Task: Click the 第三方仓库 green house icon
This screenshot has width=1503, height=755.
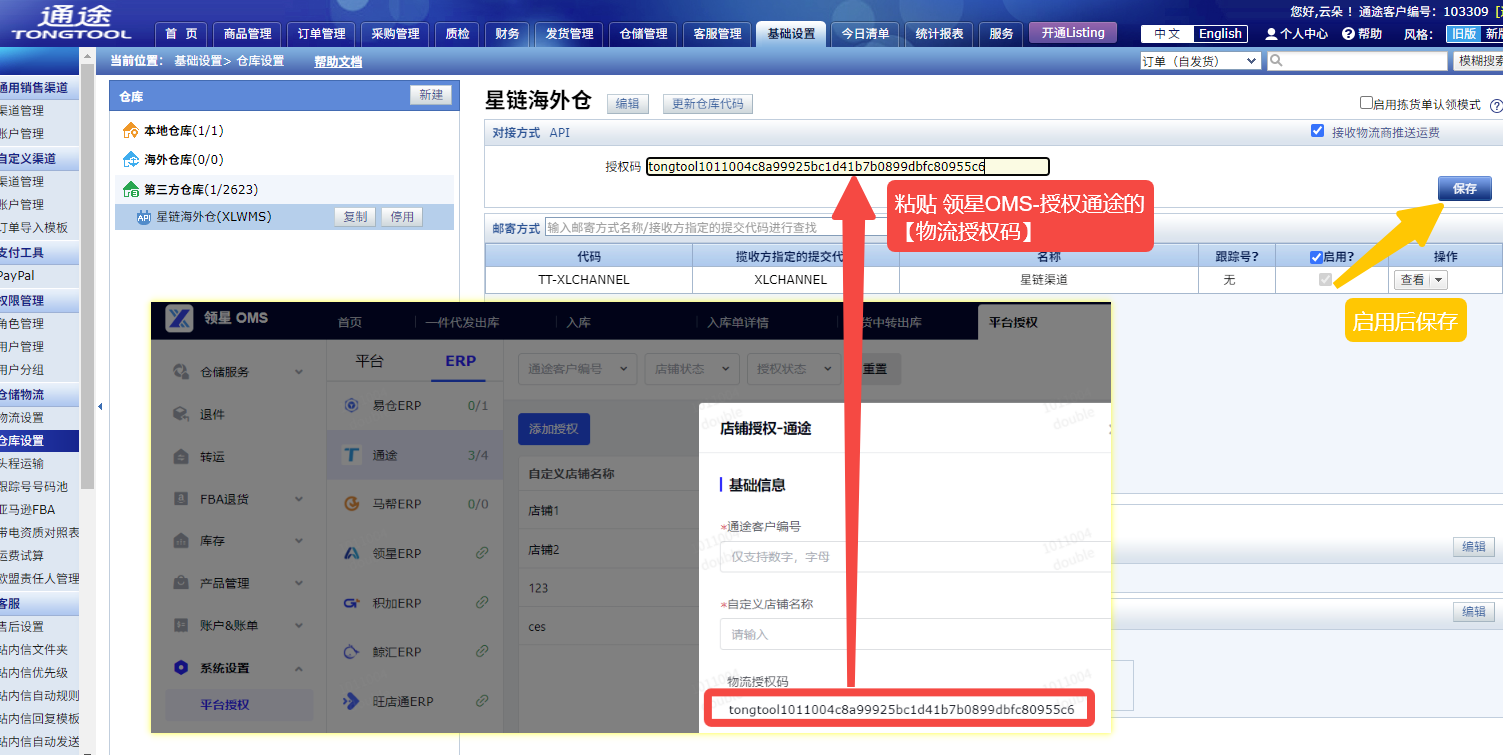Action: pyautogui.click(x=130, y=189)
